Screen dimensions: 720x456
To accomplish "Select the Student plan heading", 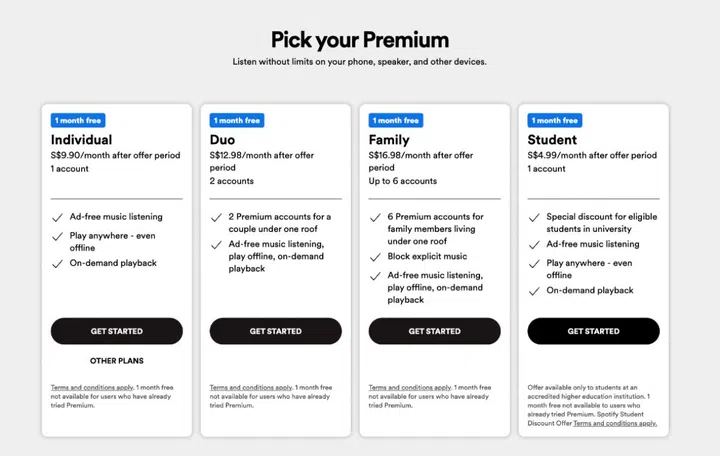I will [x=552, y=140].
